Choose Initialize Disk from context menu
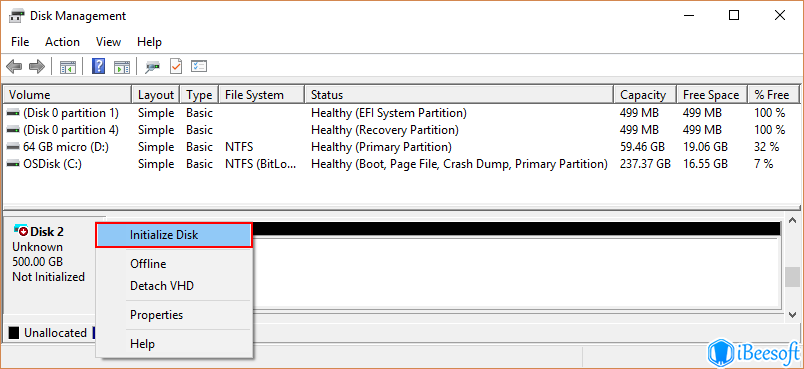Viewport: 804px width, 369px height. point(174,235)
